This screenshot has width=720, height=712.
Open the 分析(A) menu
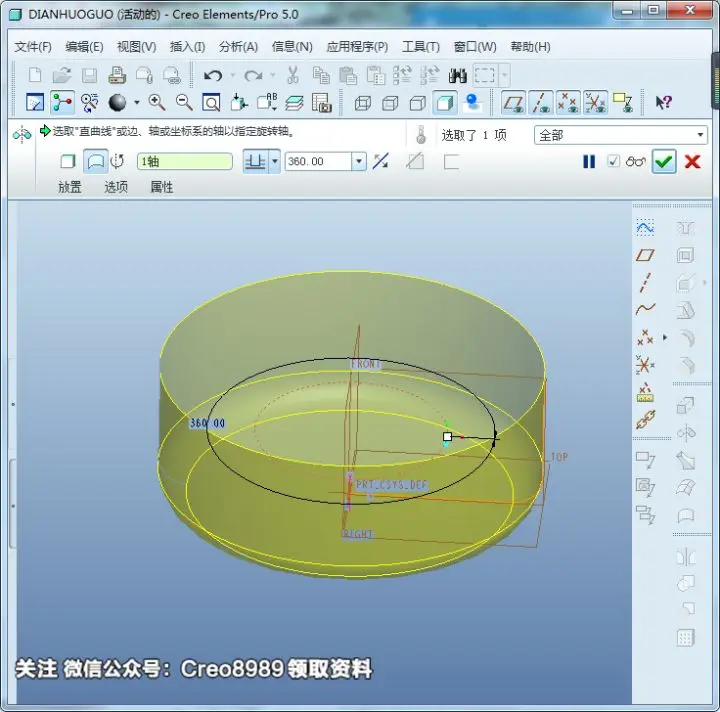(238, 47)
